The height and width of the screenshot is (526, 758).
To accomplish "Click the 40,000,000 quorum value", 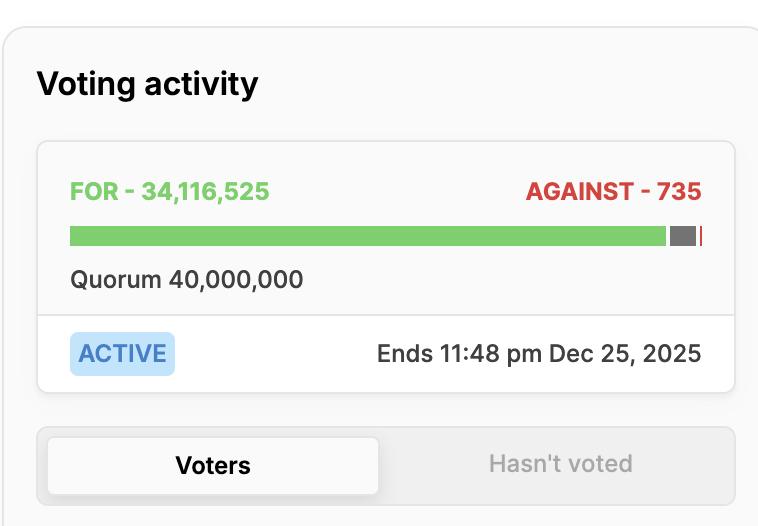I will [x=235, y=279].
